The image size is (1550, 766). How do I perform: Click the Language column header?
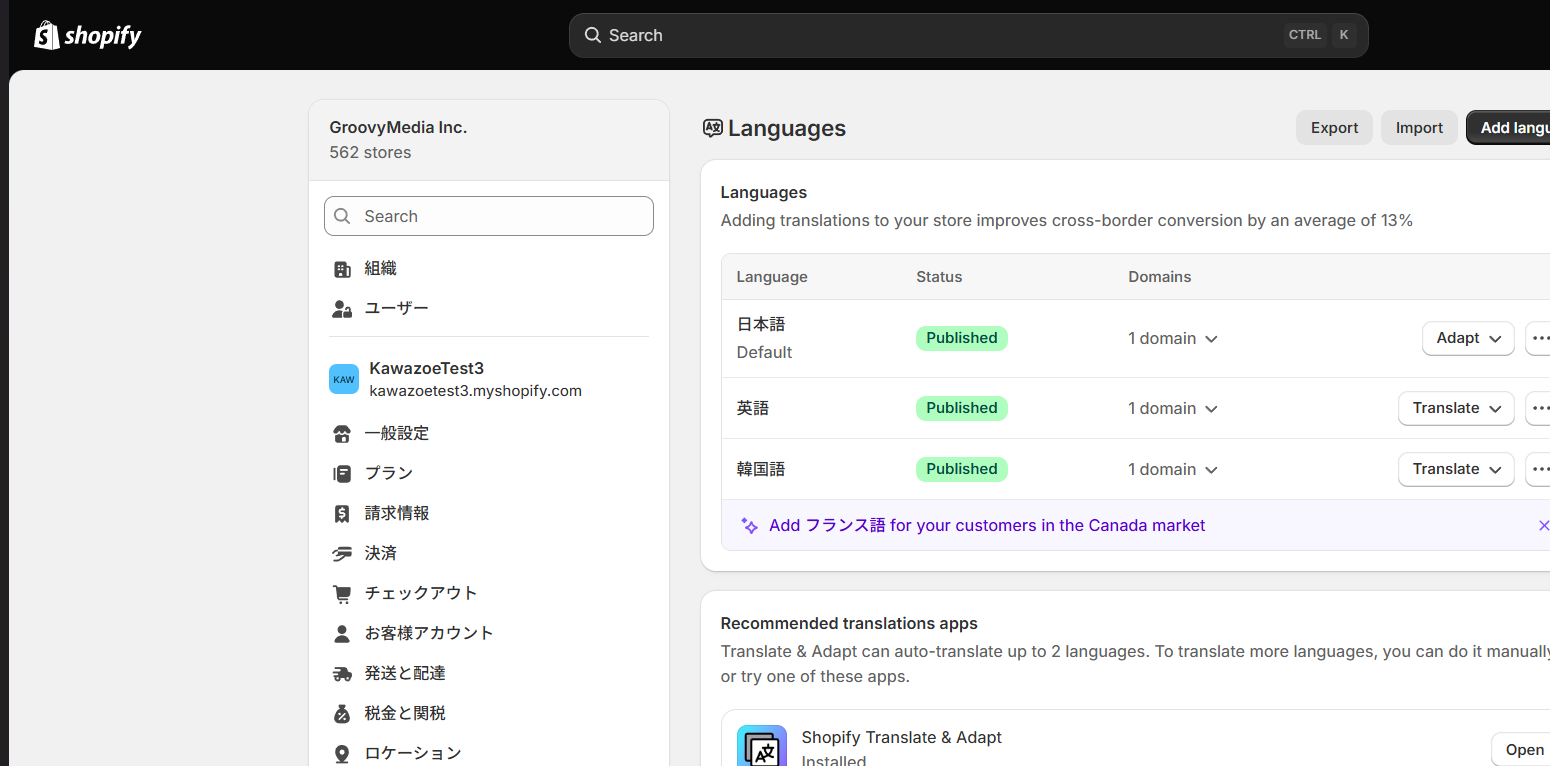click(772, 277)
